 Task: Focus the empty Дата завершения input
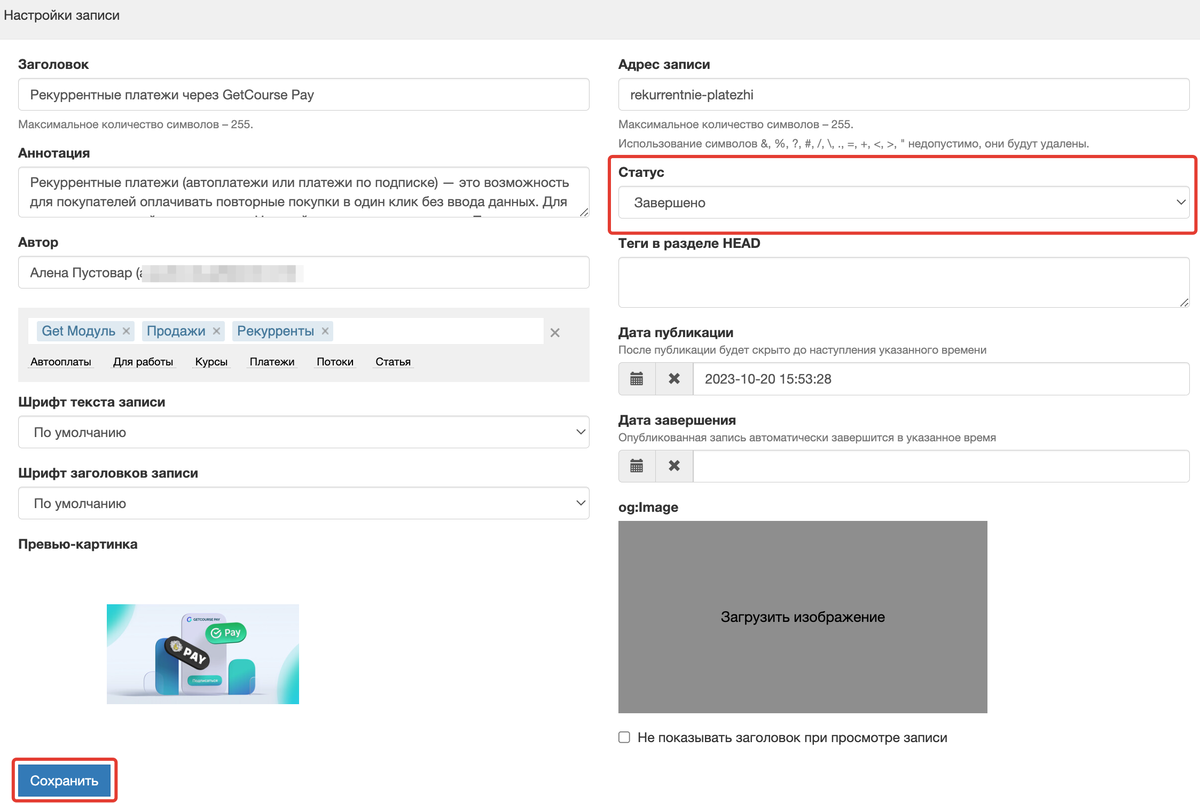[941, 466]
